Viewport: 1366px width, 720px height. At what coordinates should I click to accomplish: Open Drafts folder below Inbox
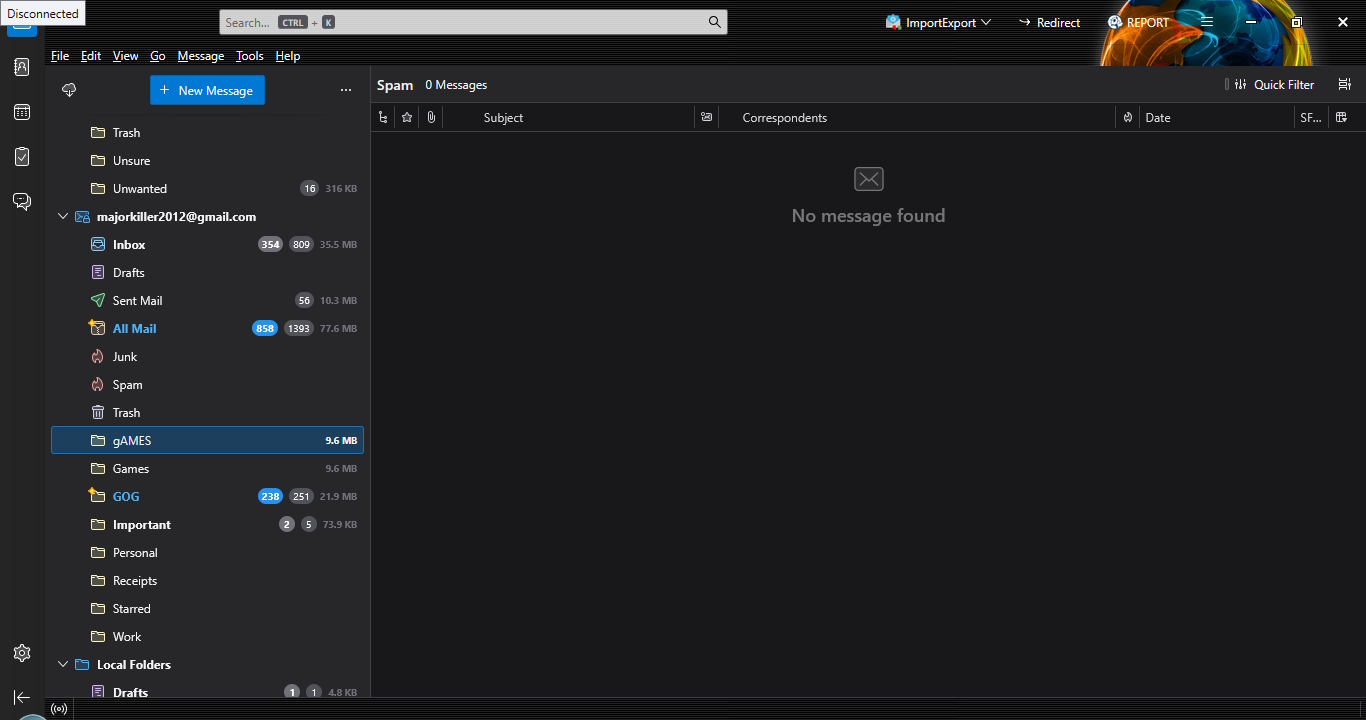(x=207, y=273)
